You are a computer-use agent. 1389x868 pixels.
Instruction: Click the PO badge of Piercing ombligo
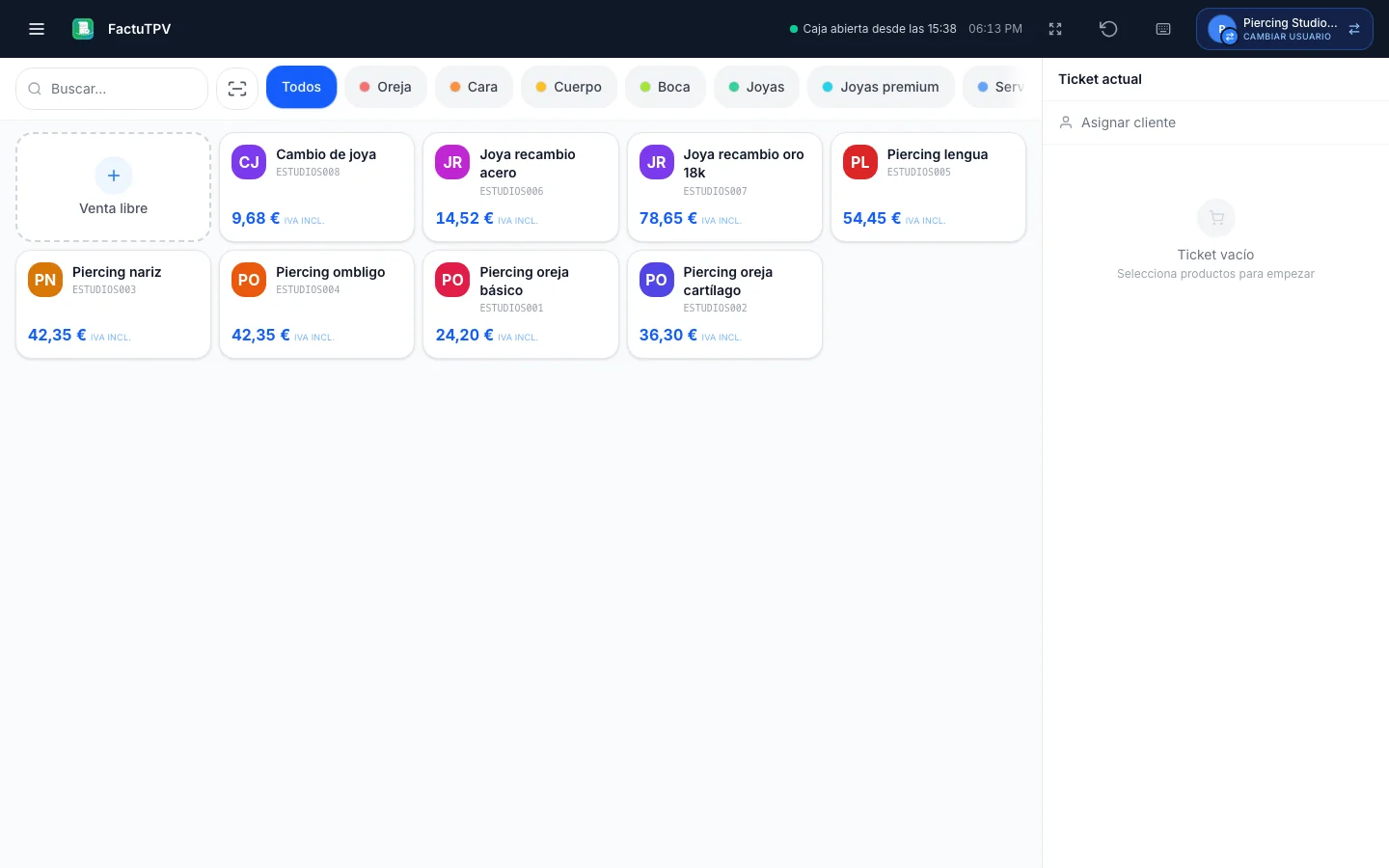coord(249,280)
